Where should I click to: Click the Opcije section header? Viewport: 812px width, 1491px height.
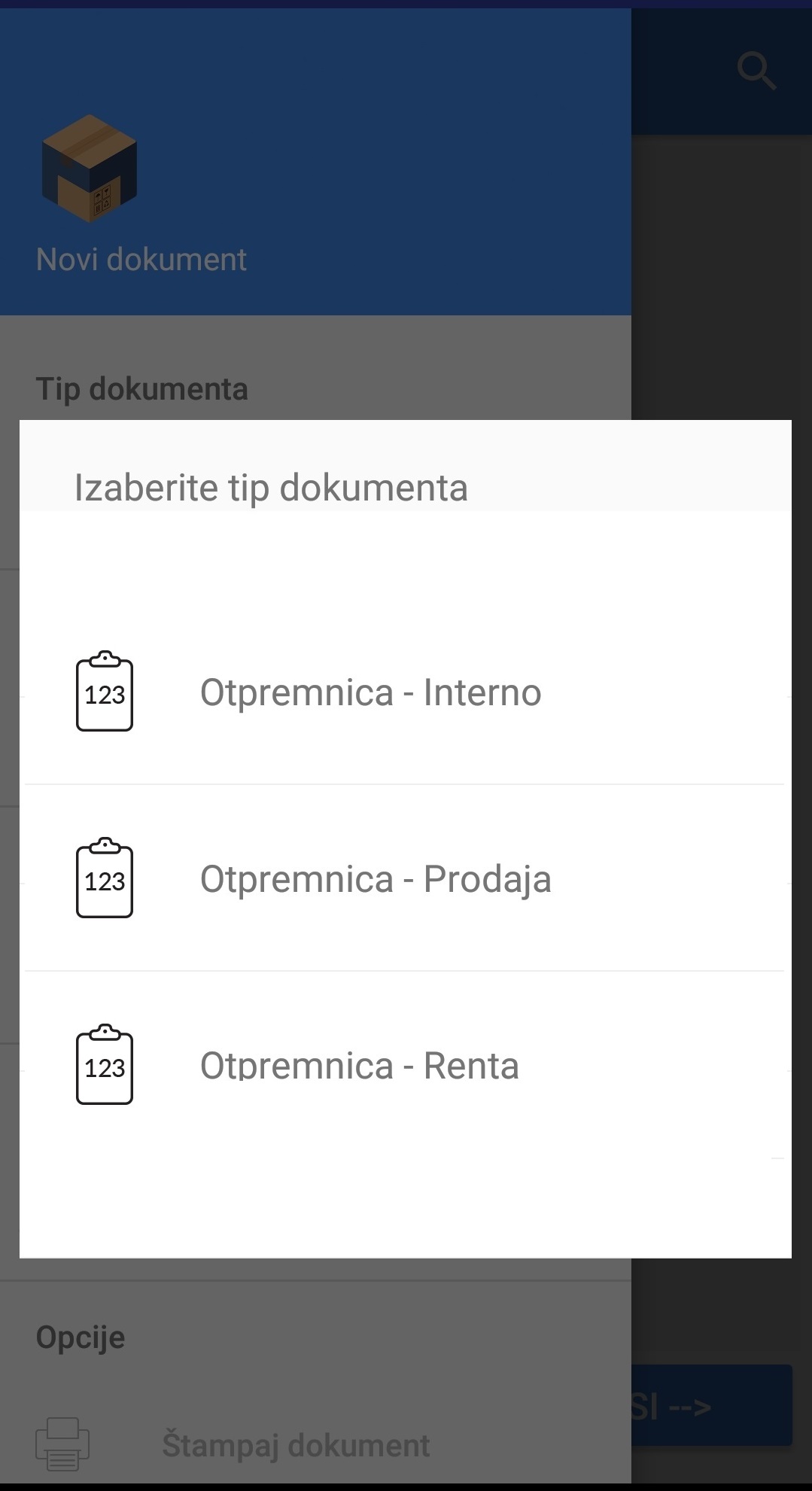coord(81,1337)
